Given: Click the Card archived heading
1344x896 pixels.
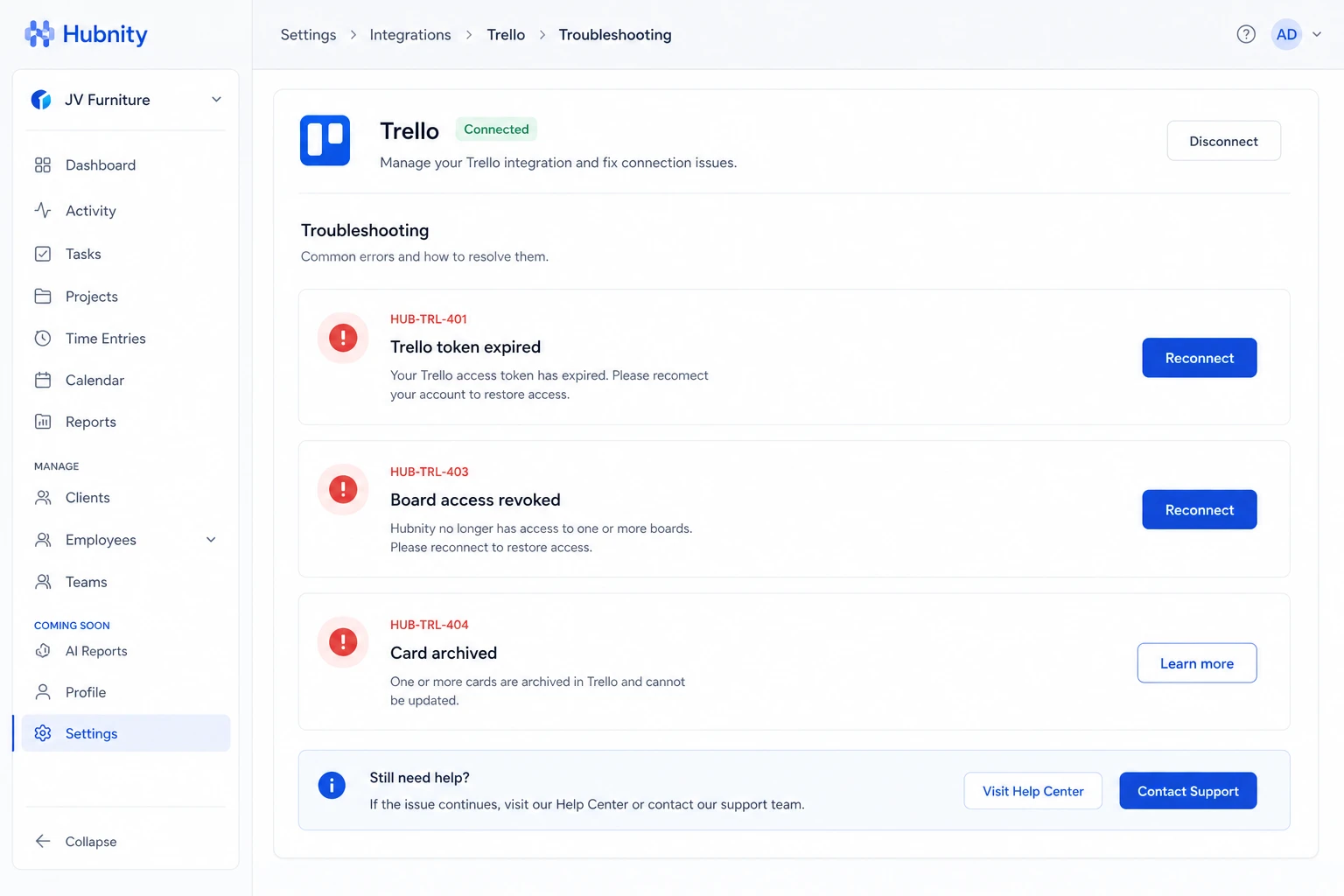Looking at the screenshot, I should click(x=444, y=653).
